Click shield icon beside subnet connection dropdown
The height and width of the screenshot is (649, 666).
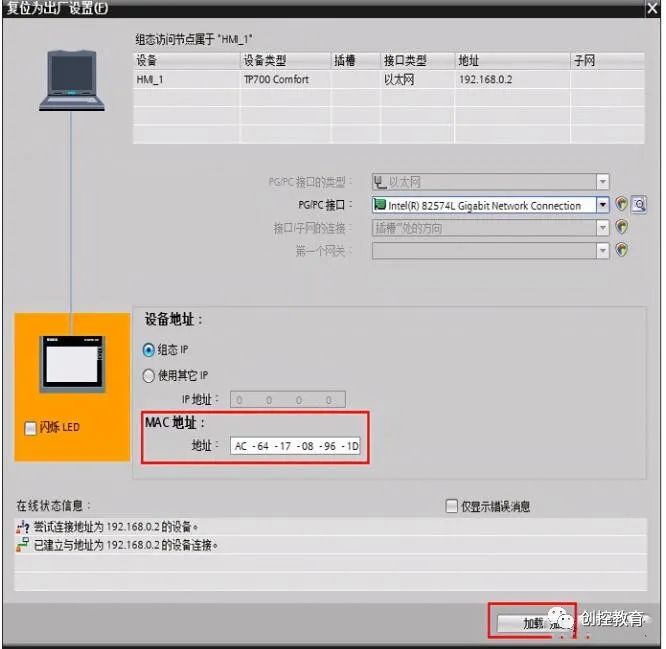pos(621,227)
